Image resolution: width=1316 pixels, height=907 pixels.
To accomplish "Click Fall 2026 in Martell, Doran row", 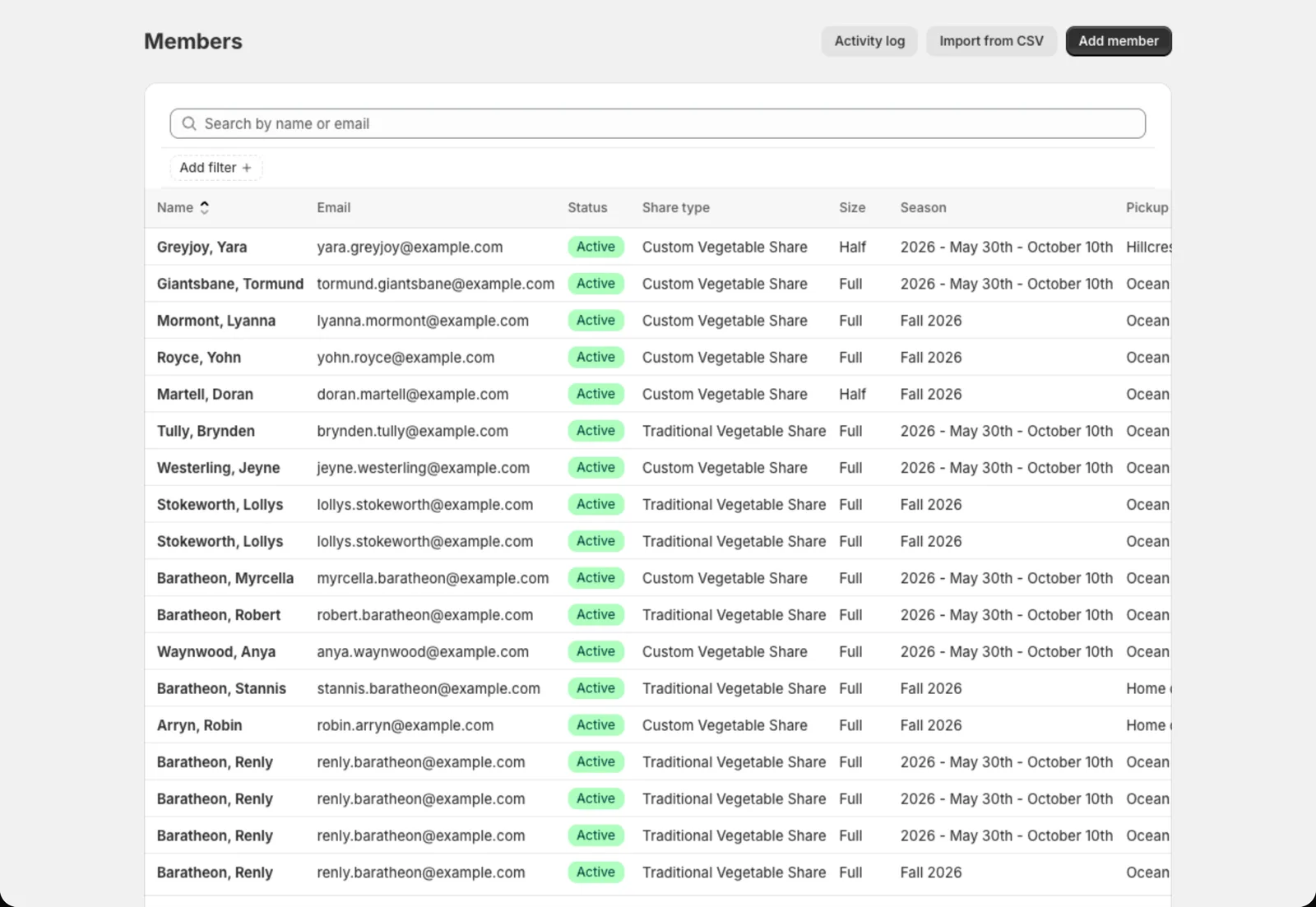I will click(x=931, y=394).
